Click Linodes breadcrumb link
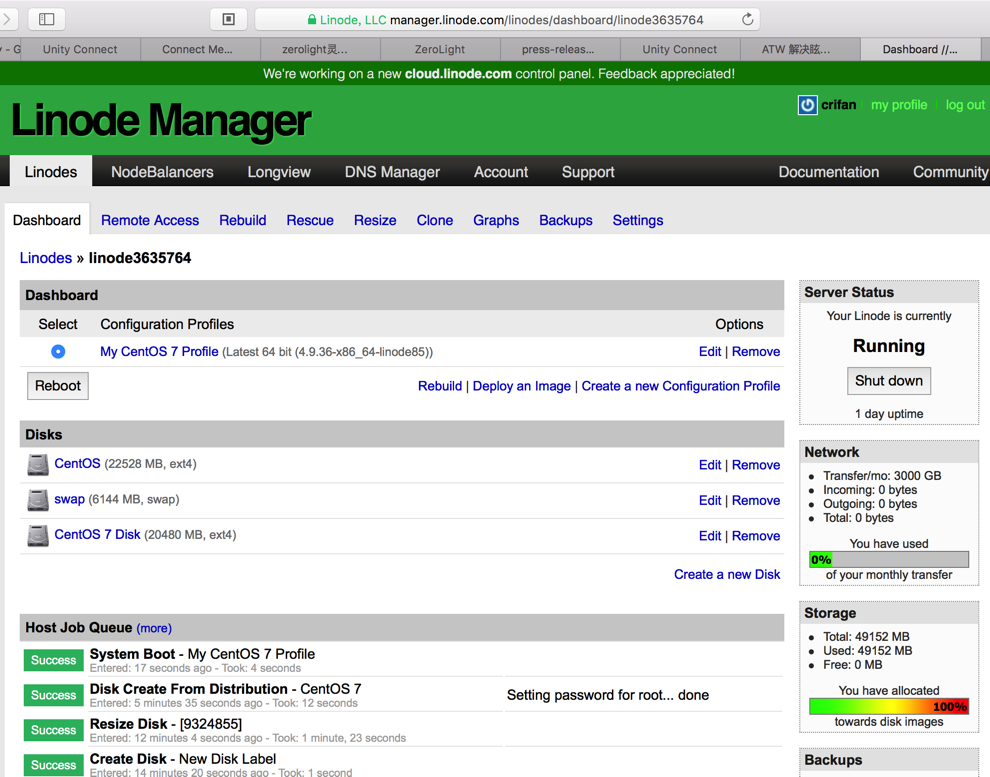990x777 pixels. (x=45, y=258)
